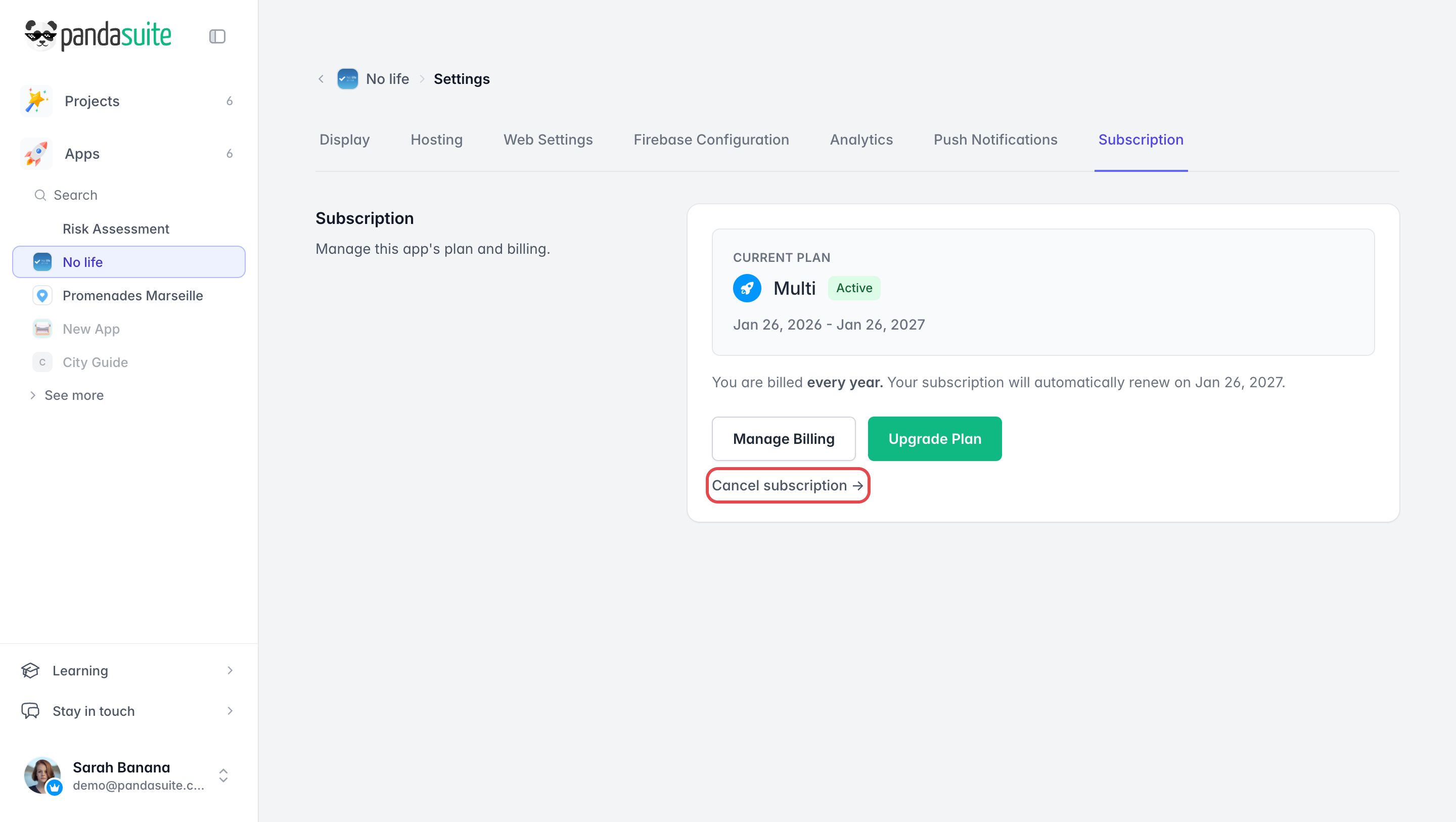Click the Apps rocket icon
Screen dimensions: 1456x822
[36, 154]
